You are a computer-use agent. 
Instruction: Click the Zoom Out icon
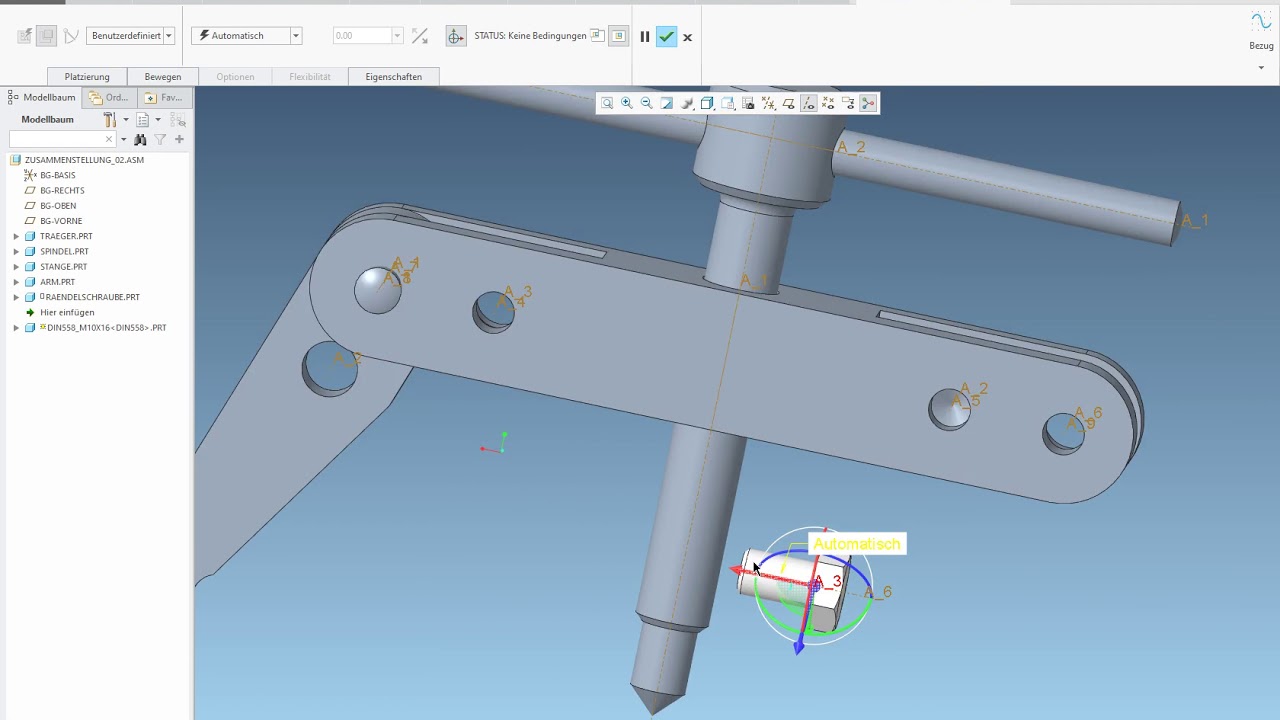[647, 103]
